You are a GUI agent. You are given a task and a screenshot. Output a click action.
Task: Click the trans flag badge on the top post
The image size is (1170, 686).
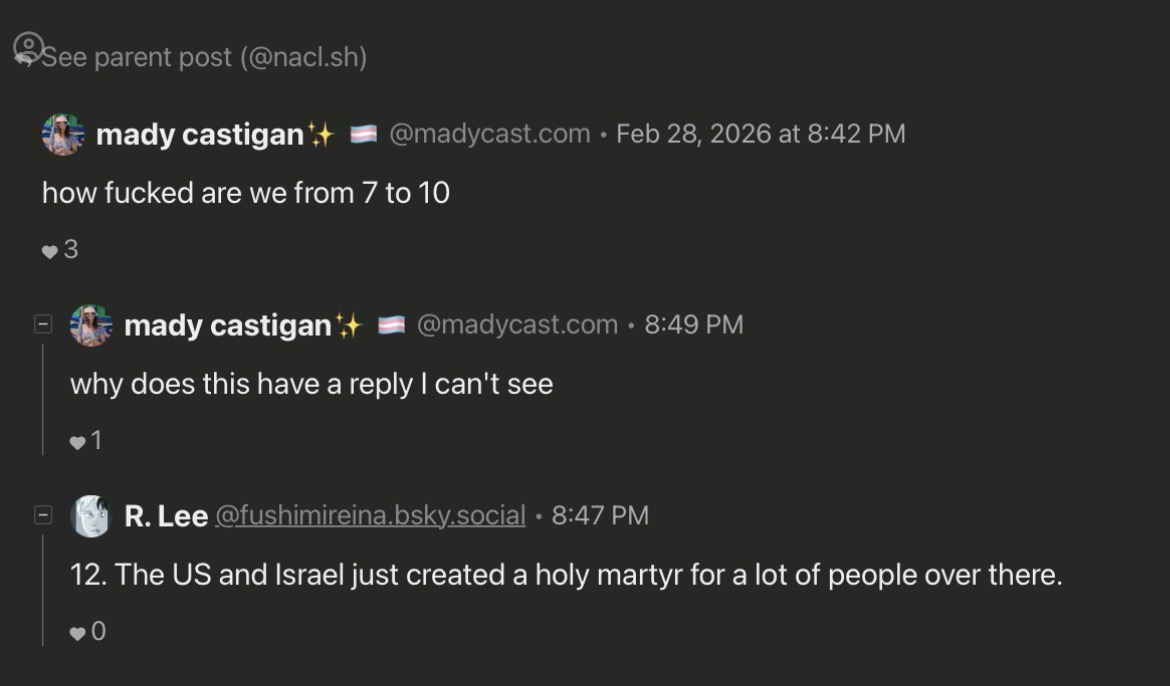tap(363, 134)
